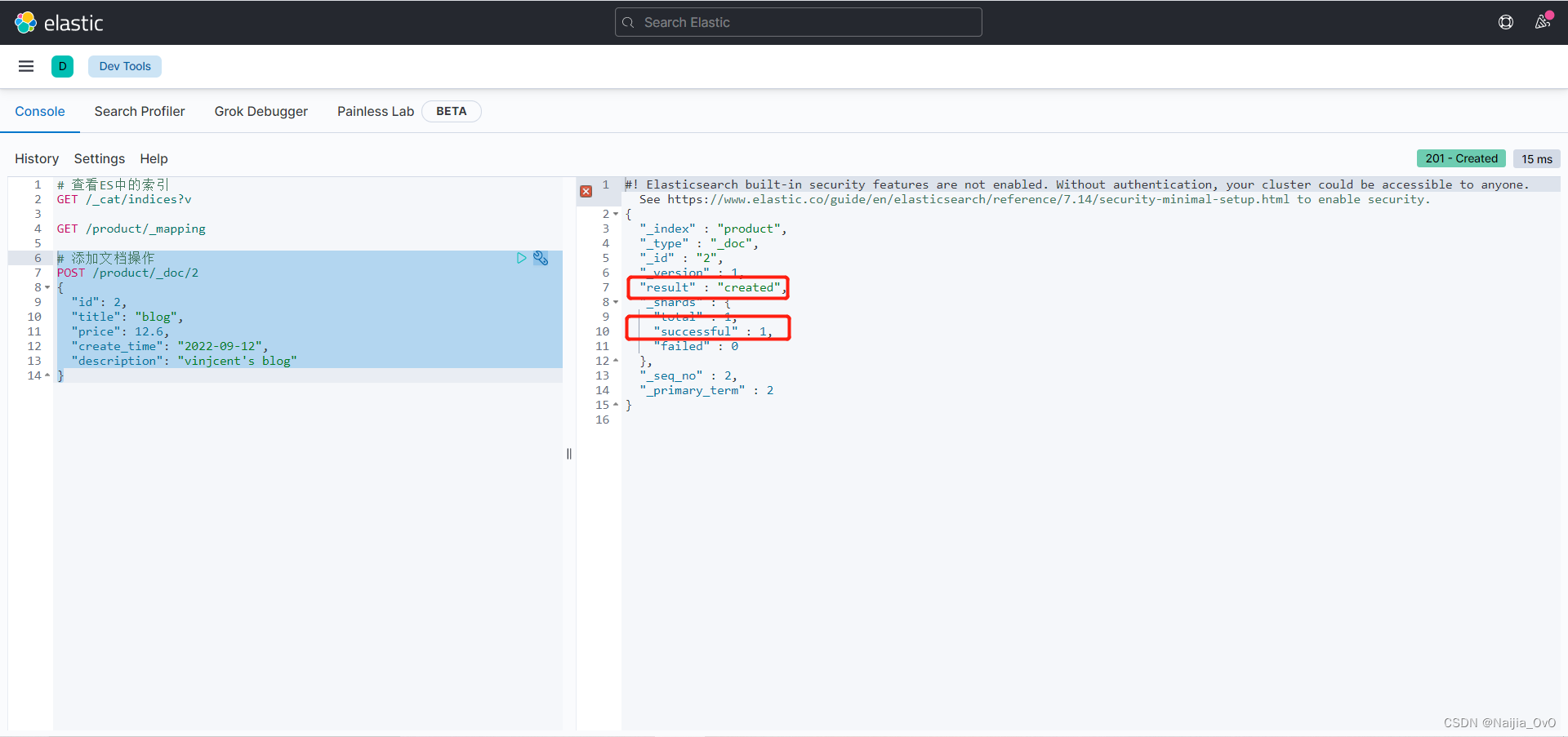Screen dimensions: 1568x737
Task: Click the BETA badge
Action: point(451,111)
